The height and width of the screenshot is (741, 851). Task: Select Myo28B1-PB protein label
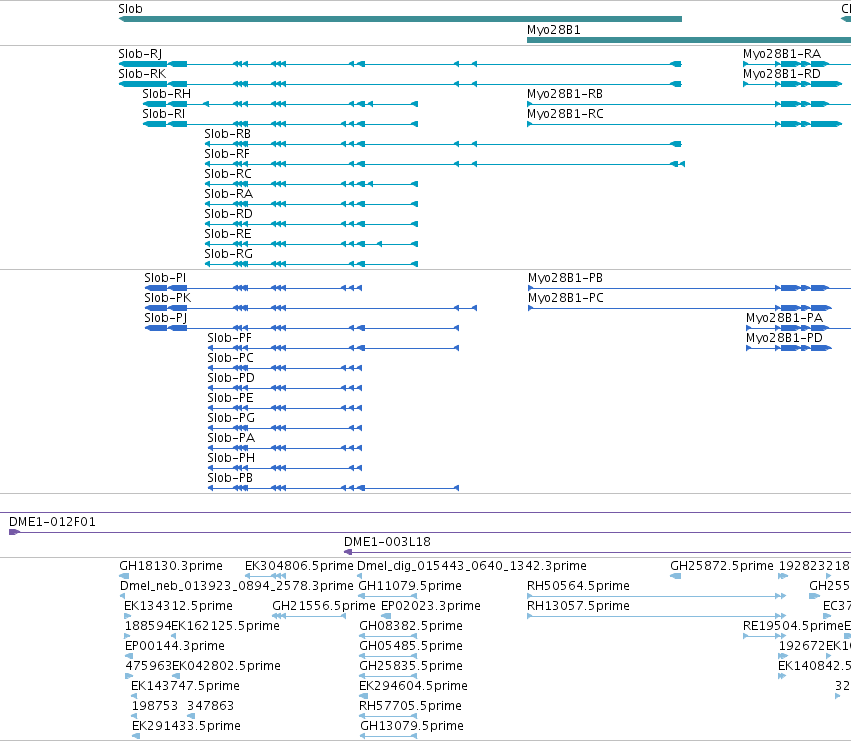tap(566, 278)
